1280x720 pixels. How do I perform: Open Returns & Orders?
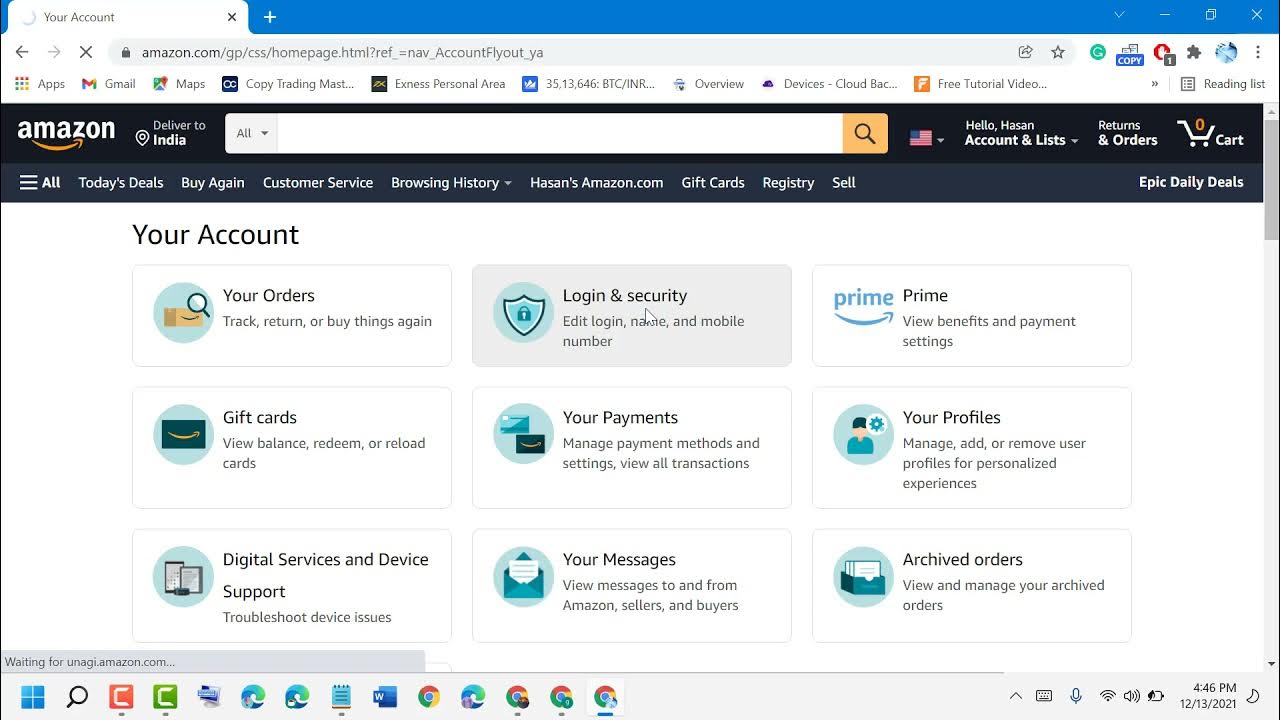[x=1127, y=133]
